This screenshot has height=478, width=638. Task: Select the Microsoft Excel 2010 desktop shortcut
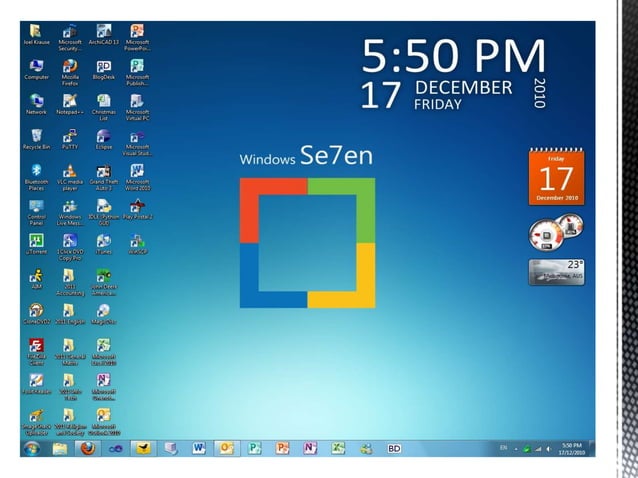(104, 352)
